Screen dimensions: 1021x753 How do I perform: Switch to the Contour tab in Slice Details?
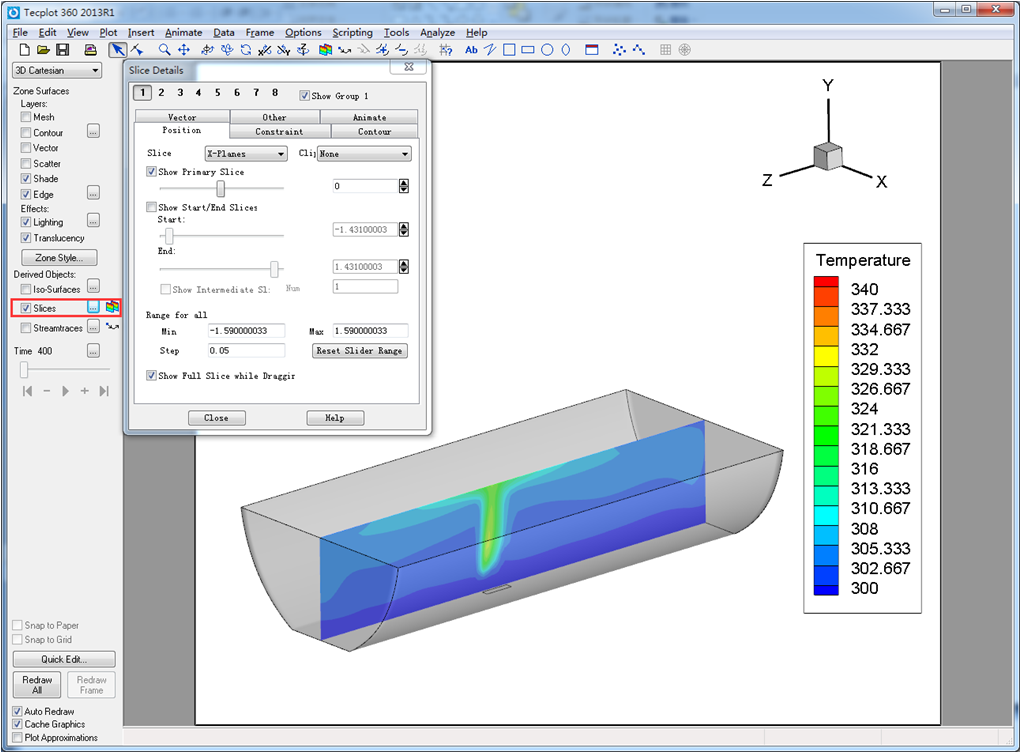tap(374, 132)
